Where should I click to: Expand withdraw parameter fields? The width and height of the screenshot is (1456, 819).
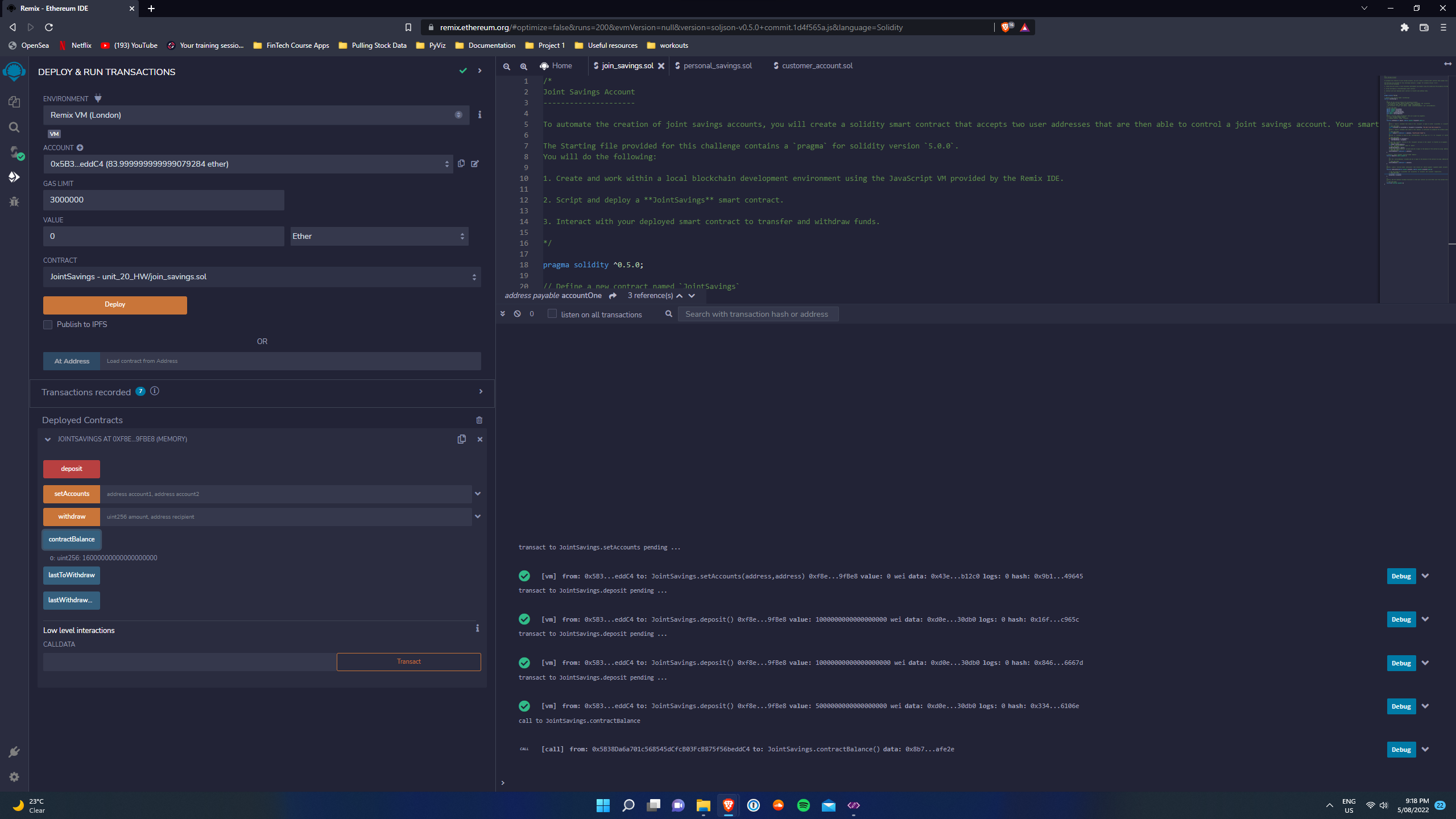click(478, 516)
